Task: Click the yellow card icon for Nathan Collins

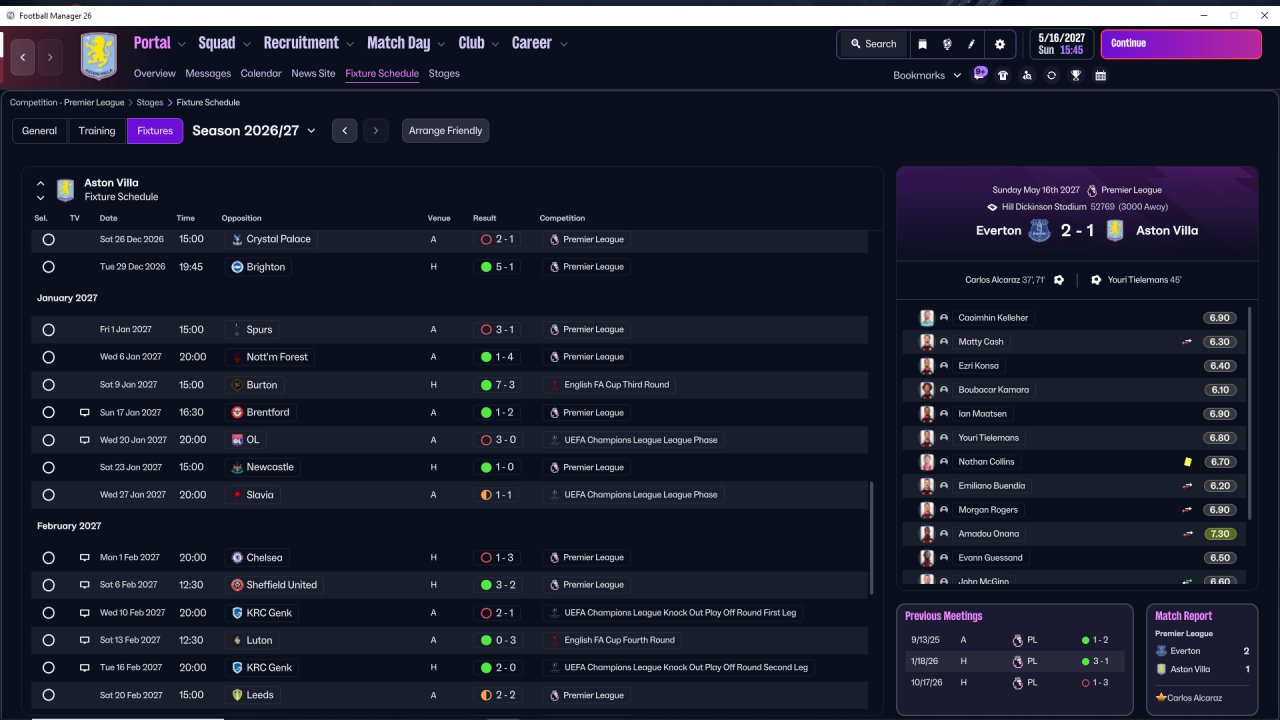Action: pyautogui.click(x=1187, y=462)
